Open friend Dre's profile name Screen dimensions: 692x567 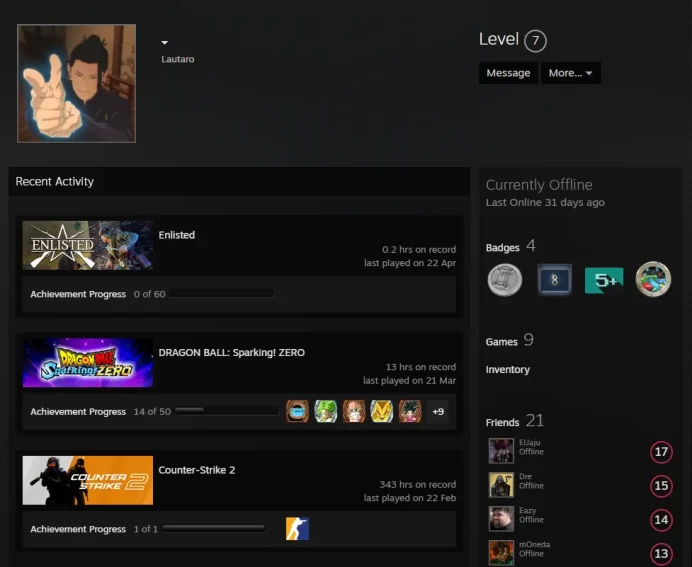tap(525, 476)
